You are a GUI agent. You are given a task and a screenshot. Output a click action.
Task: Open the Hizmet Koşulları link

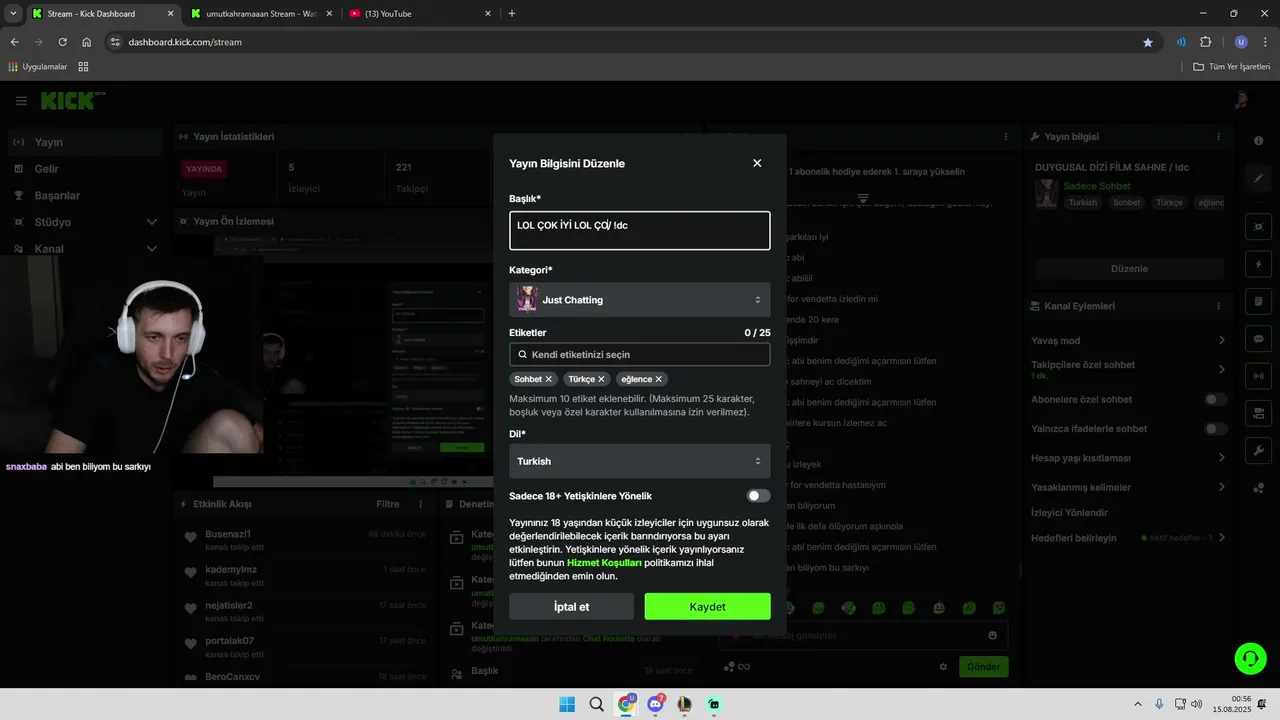pyautogui.click(x=604, y=563)
